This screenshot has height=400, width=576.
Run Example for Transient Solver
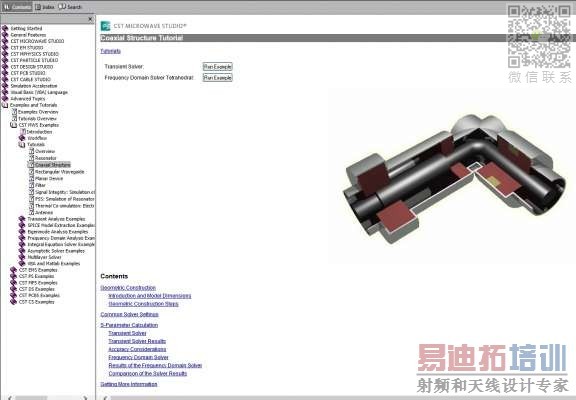click(x=217, y=67)
